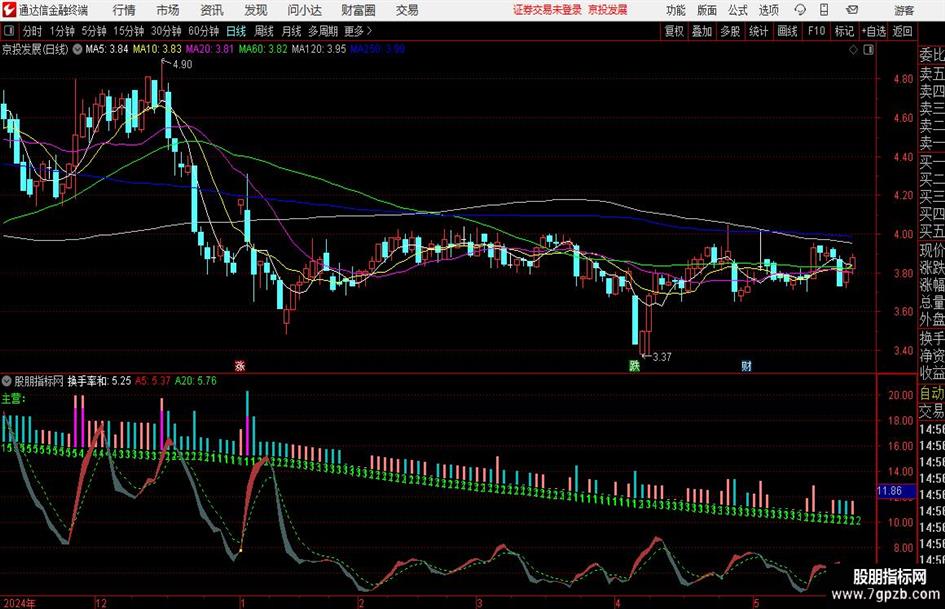Click the 返回 back button
The height and width of the screenshot is (609, 945).
click(x=902, y=31)
